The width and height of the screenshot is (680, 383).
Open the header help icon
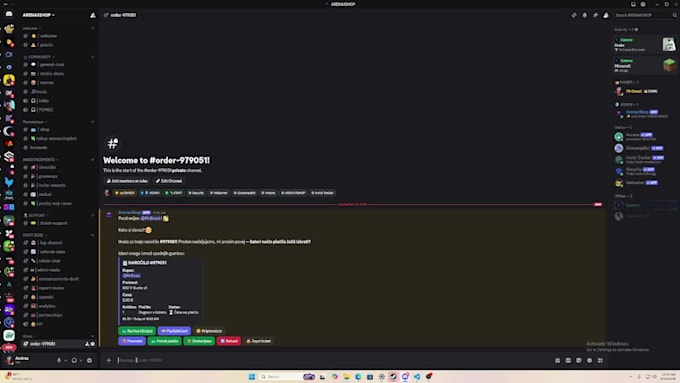[x=643, y=4]
